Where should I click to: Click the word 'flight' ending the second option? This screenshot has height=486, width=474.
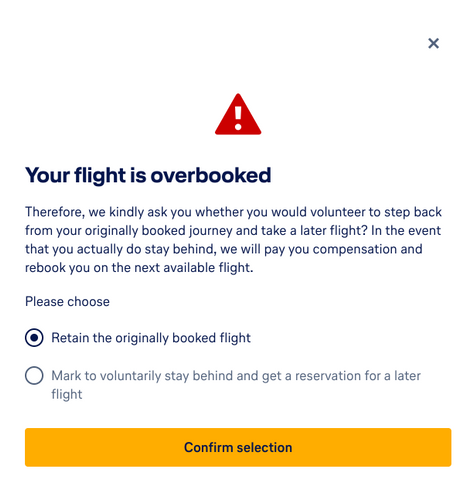67,394
